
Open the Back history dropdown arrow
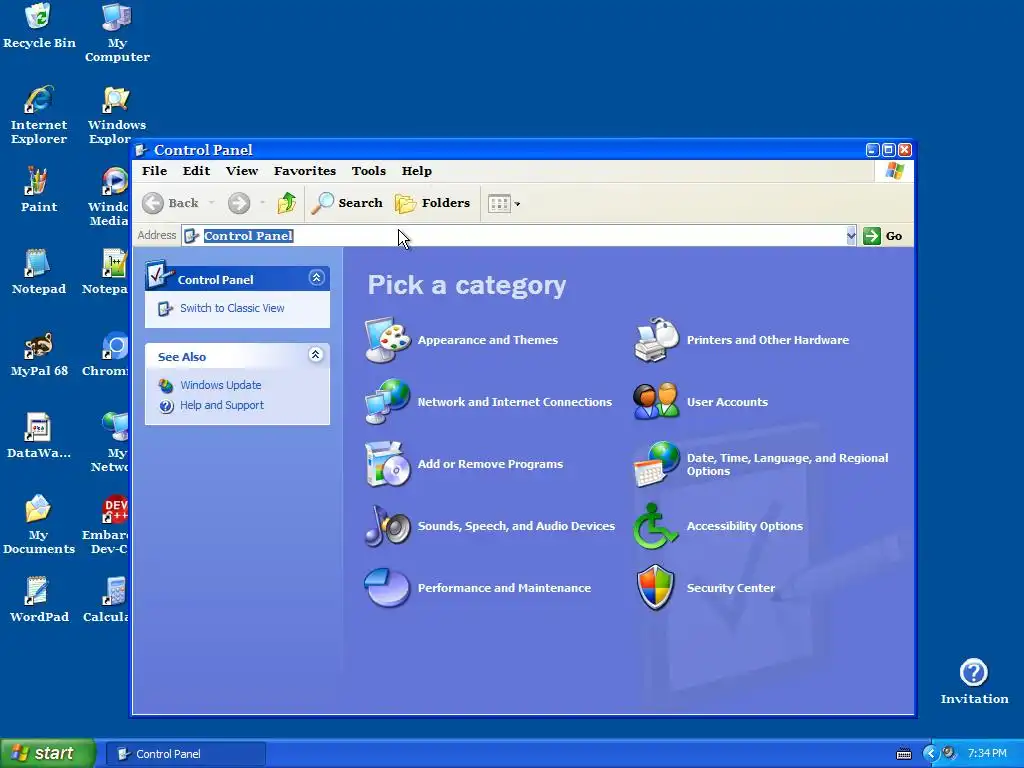211,203
